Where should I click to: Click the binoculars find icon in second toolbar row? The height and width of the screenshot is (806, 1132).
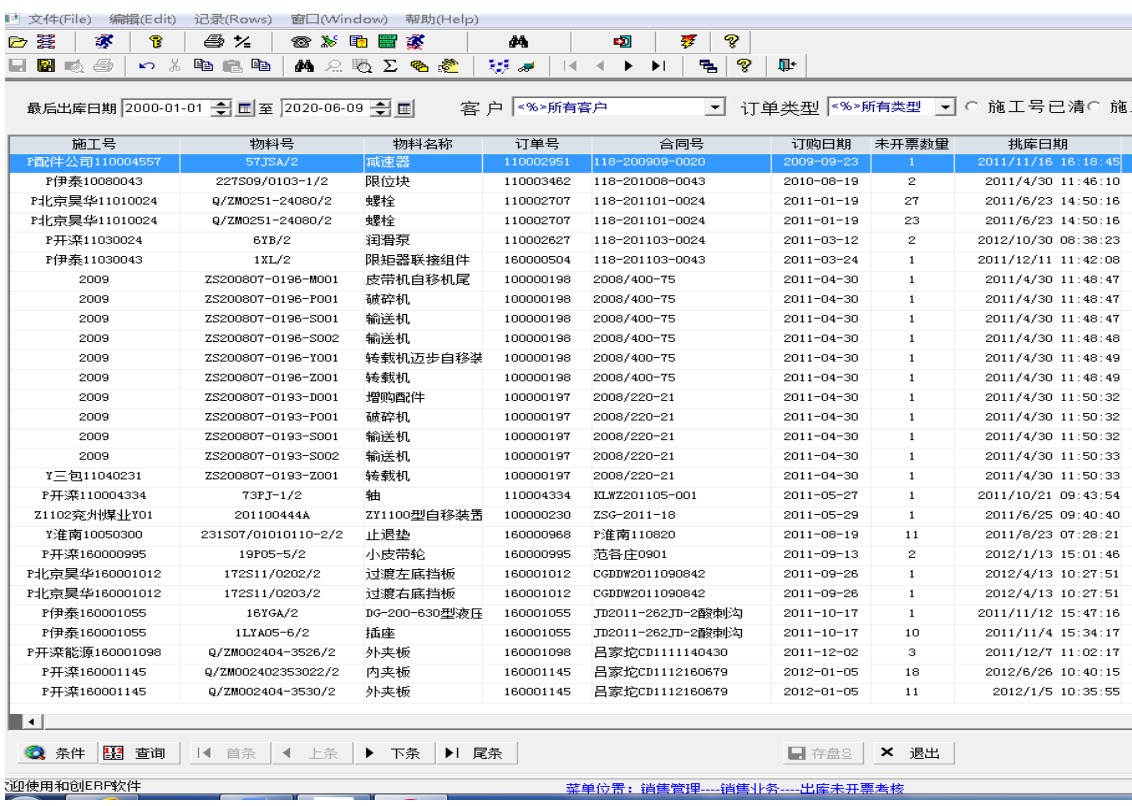(304, 66)
